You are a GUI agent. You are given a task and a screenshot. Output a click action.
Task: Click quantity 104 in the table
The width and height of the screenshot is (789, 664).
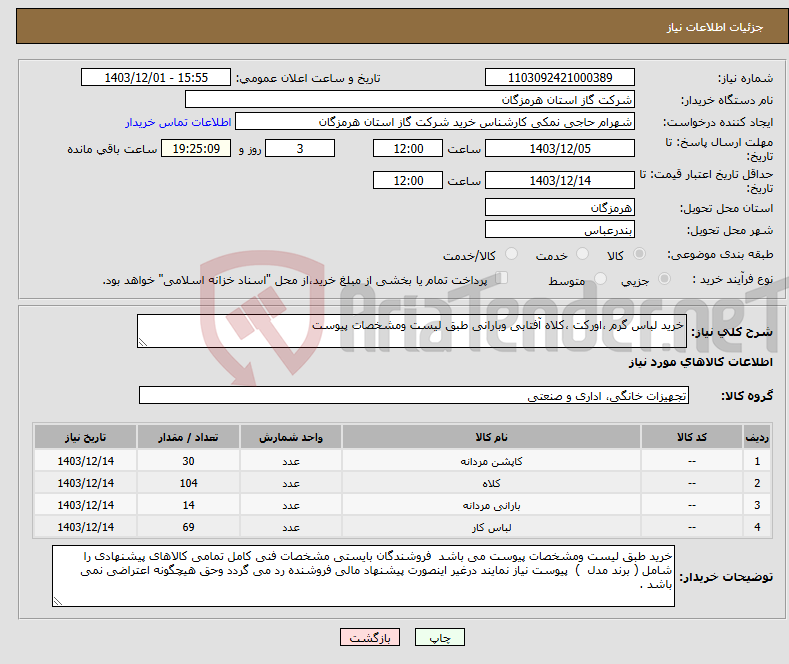[x=188, y=483]
